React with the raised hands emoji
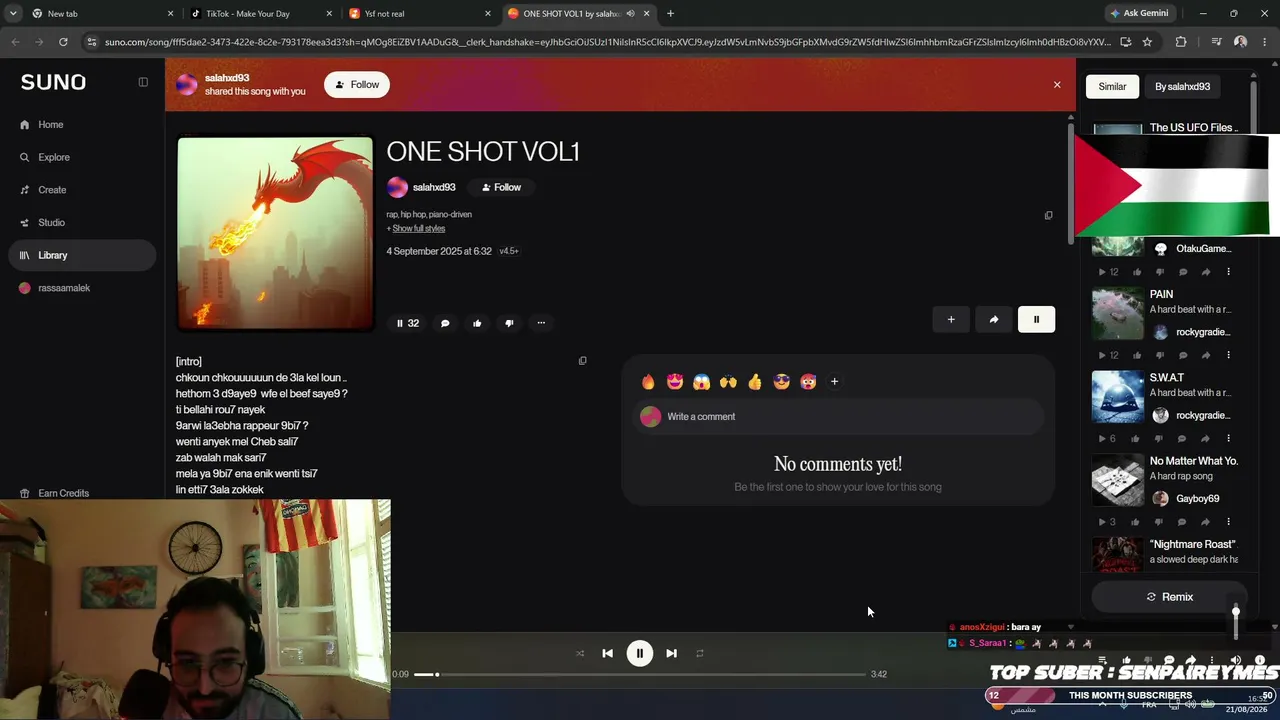The height and width of the screenshot is (720, 1280). coord(728,382)
